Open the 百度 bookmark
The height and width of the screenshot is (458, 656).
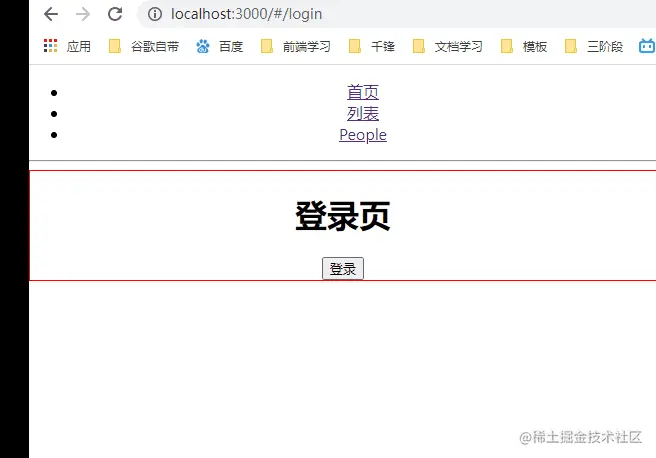tap(219, 46)
